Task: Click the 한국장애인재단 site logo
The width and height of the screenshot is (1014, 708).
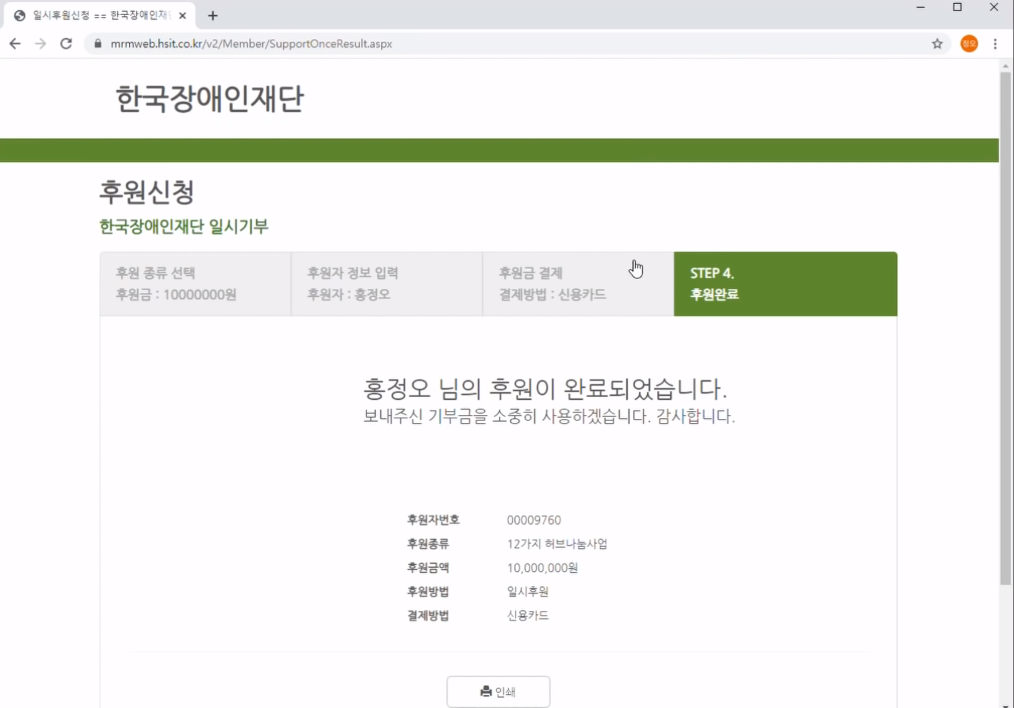Action: pos(209,99)
